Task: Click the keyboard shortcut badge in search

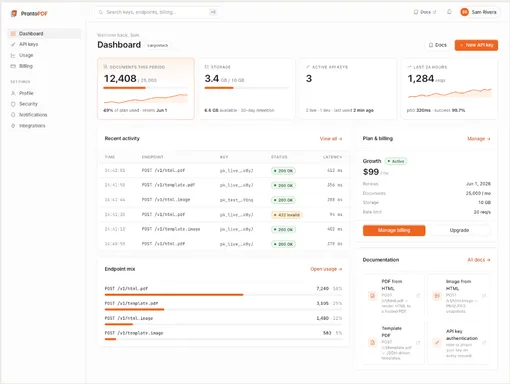Action: click(213, 12)
